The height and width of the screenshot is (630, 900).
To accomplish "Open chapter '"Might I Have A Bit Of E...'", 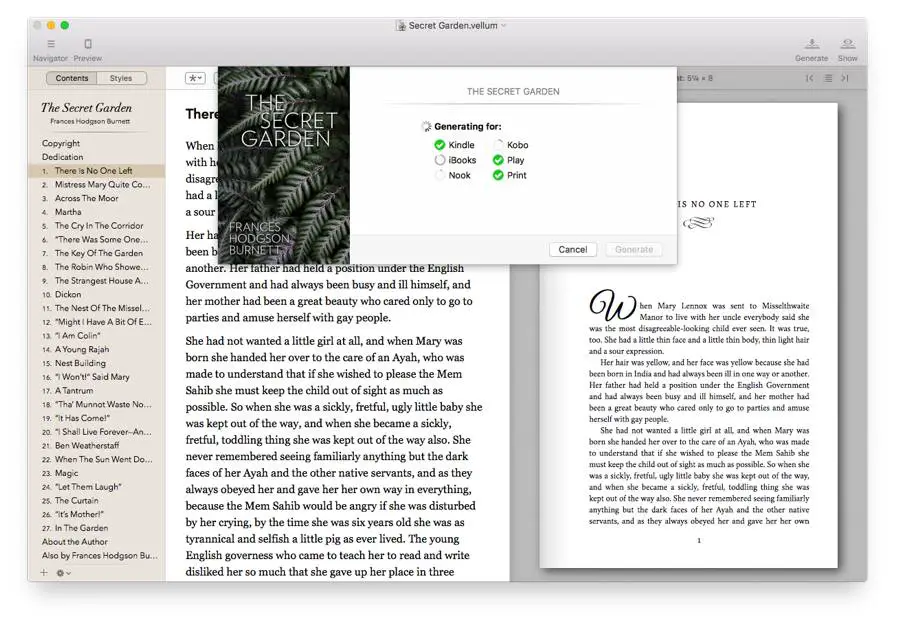I will (x=96, y=322).
